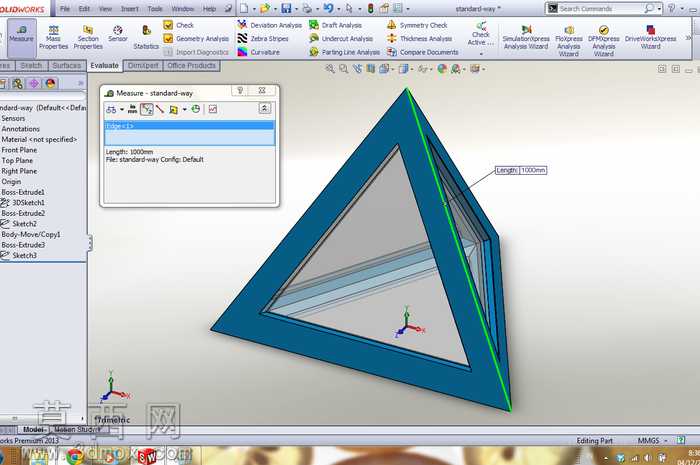Viewport: 700px width, 465px height.
Task: Switch to the DimXpert tab
Action: (x=143, y=66)
